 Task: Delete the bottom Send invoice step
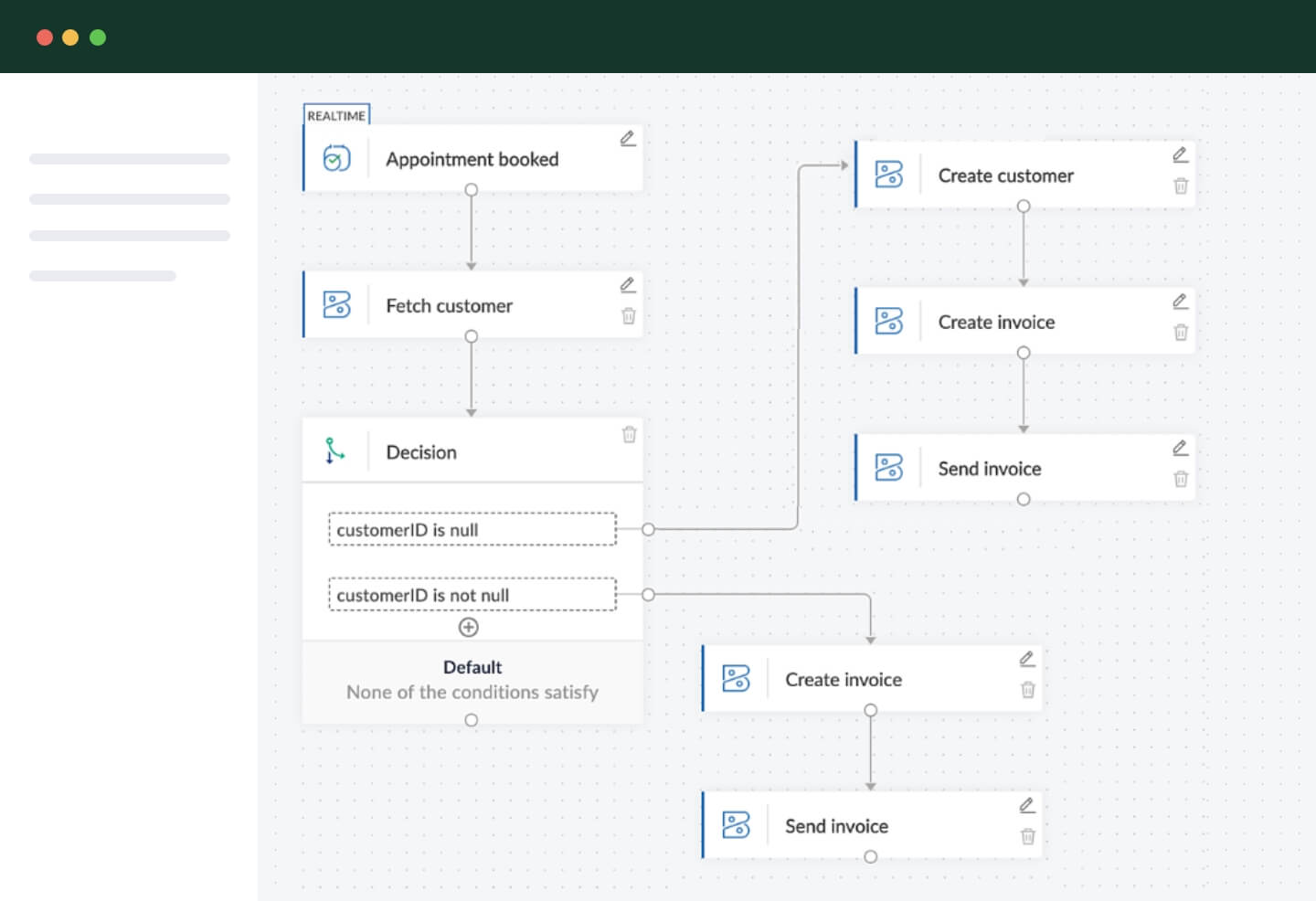coord(1027,836)
